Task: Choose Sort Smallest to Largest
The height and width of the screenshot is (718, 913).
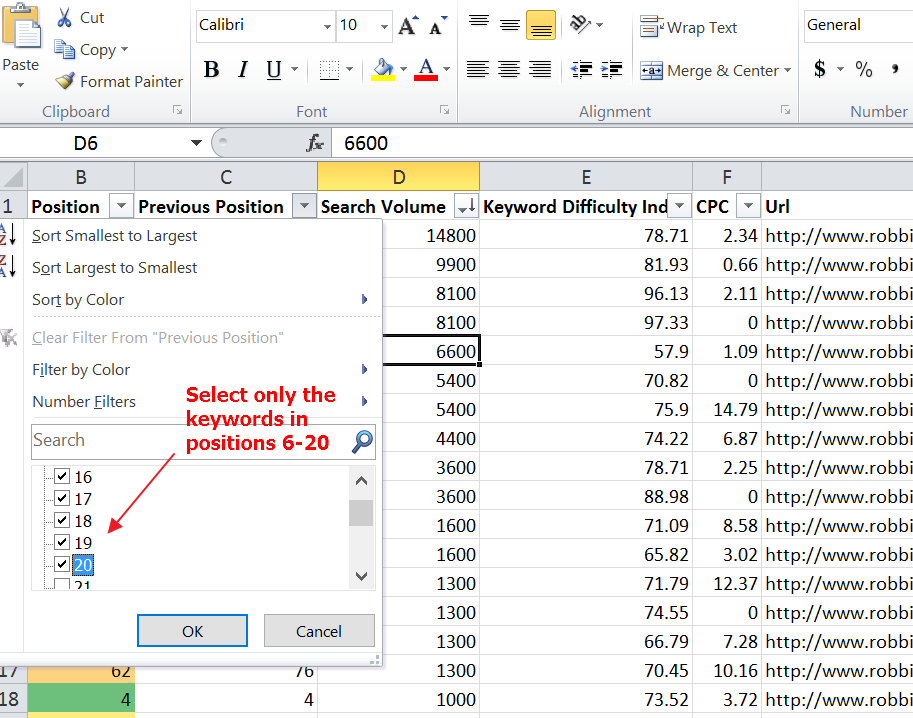Action: coord(114,236)
